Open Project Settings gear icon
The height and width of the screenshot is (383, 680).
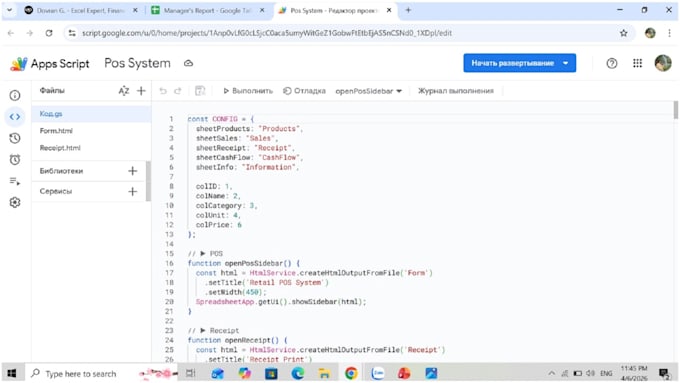pos(15,203)
